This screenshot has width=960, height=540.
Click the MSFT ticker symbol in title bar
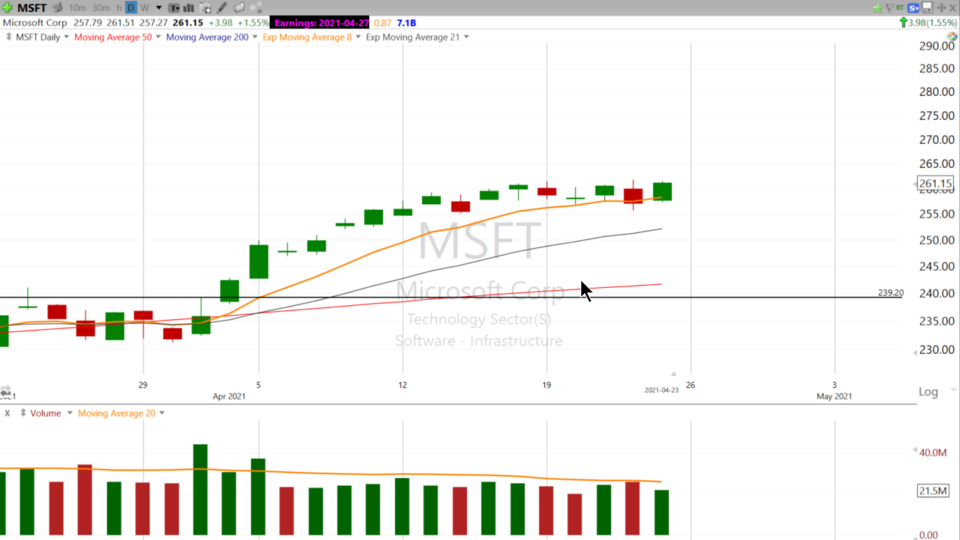point(32,8)
